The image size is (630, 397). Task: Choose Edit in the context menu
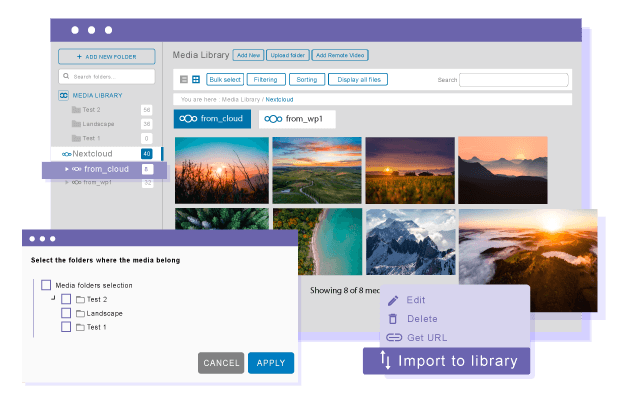coord(415,300)
